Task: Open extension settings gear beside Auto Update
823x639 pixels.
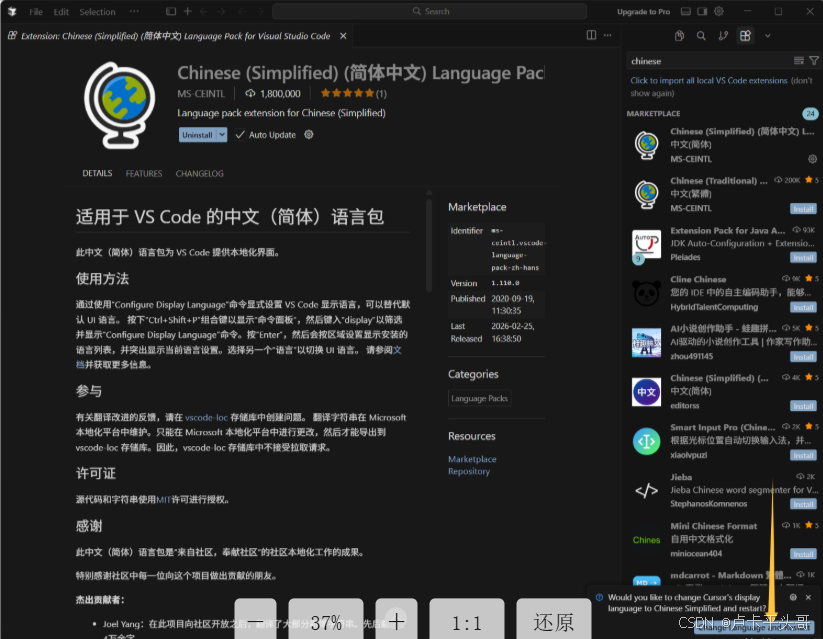Action: [309, 134]
